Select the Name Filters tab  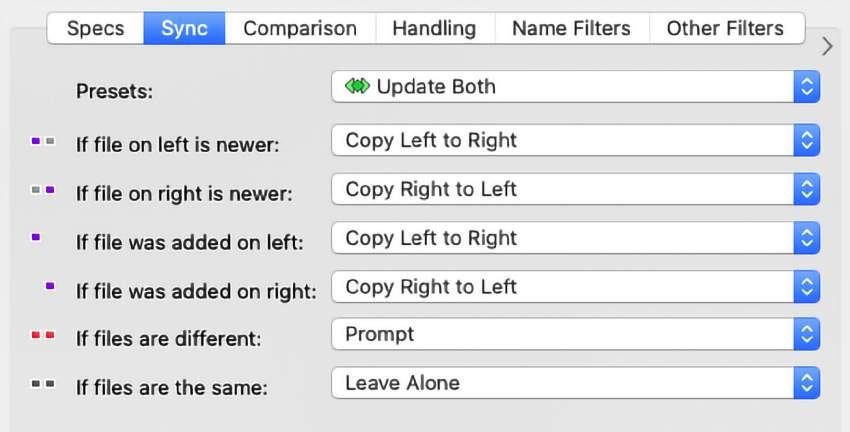click(571, 28)
